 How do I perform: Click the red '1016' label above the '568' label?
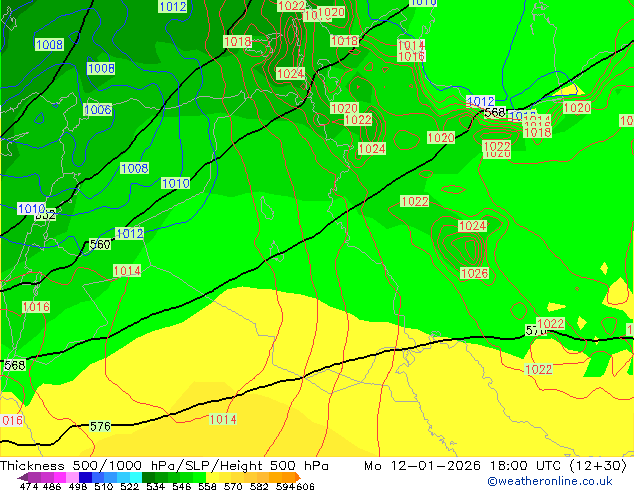point(36,307)
